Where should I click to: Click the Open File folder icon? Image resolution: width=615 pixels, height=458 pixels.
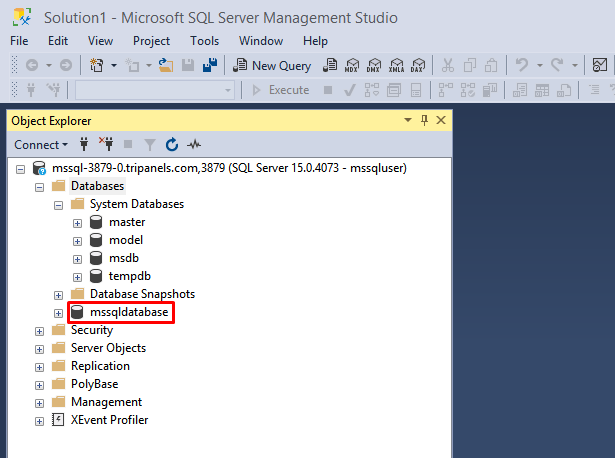click(166, 65)
